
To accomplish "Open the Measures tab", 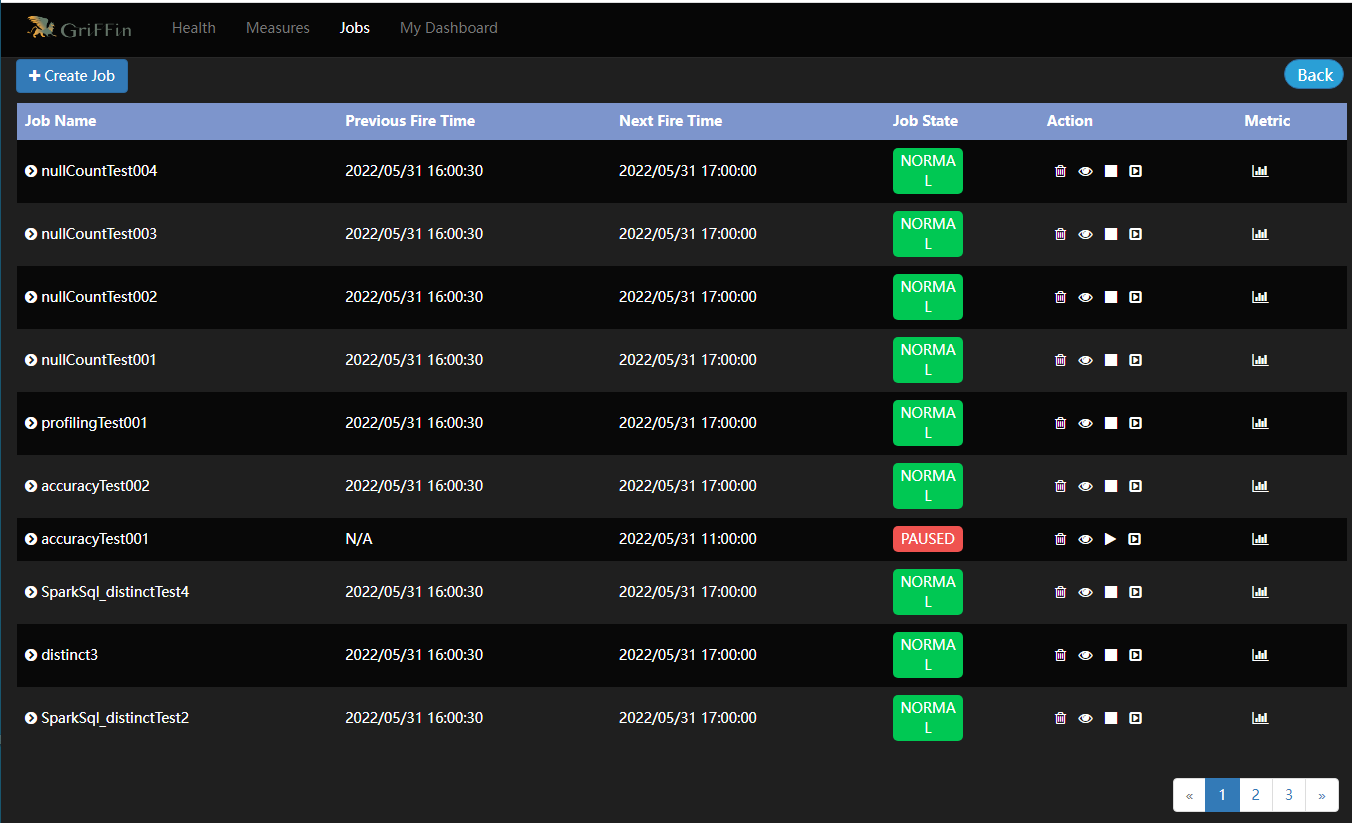I will click(277, 28).
